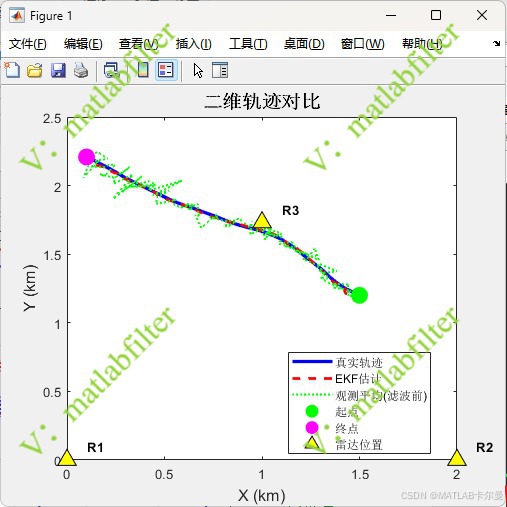Click the R2 radar triangle marker
The image size is (507, 507).
(457, 458)
